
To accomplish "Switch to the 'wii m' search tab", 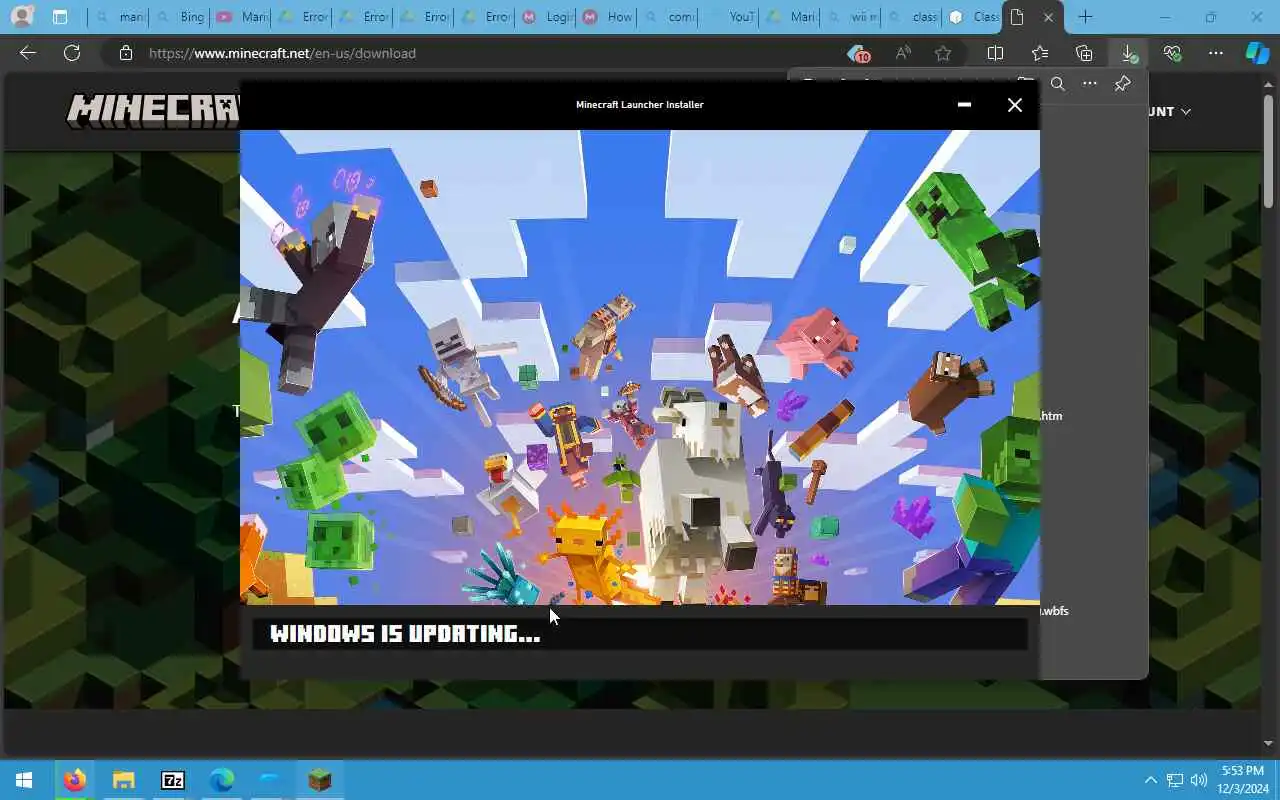I will click(x=850, y=17).
